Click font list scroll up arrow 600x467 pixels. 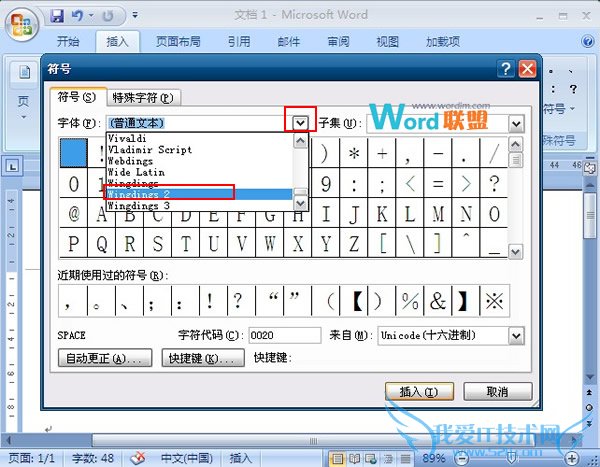point(300,141)
